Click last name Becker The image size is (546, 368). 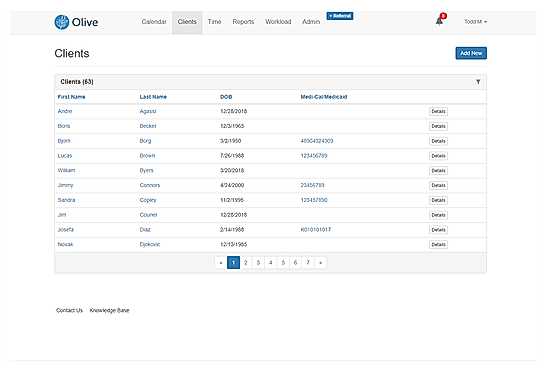[148, 126]
